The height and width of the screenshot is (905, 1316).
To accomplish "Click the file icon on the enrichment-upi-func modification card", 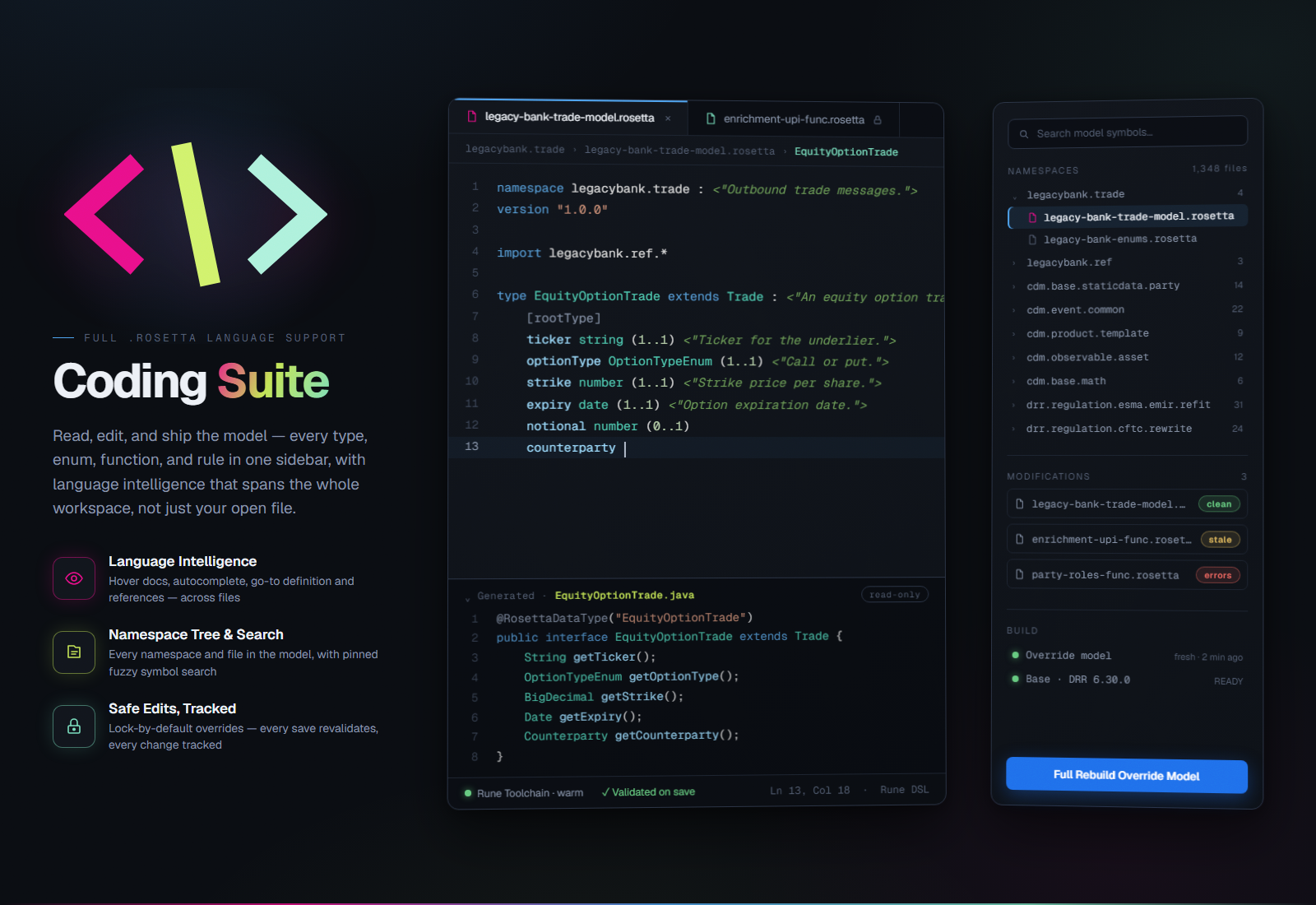I will (x=1020, y=539).
